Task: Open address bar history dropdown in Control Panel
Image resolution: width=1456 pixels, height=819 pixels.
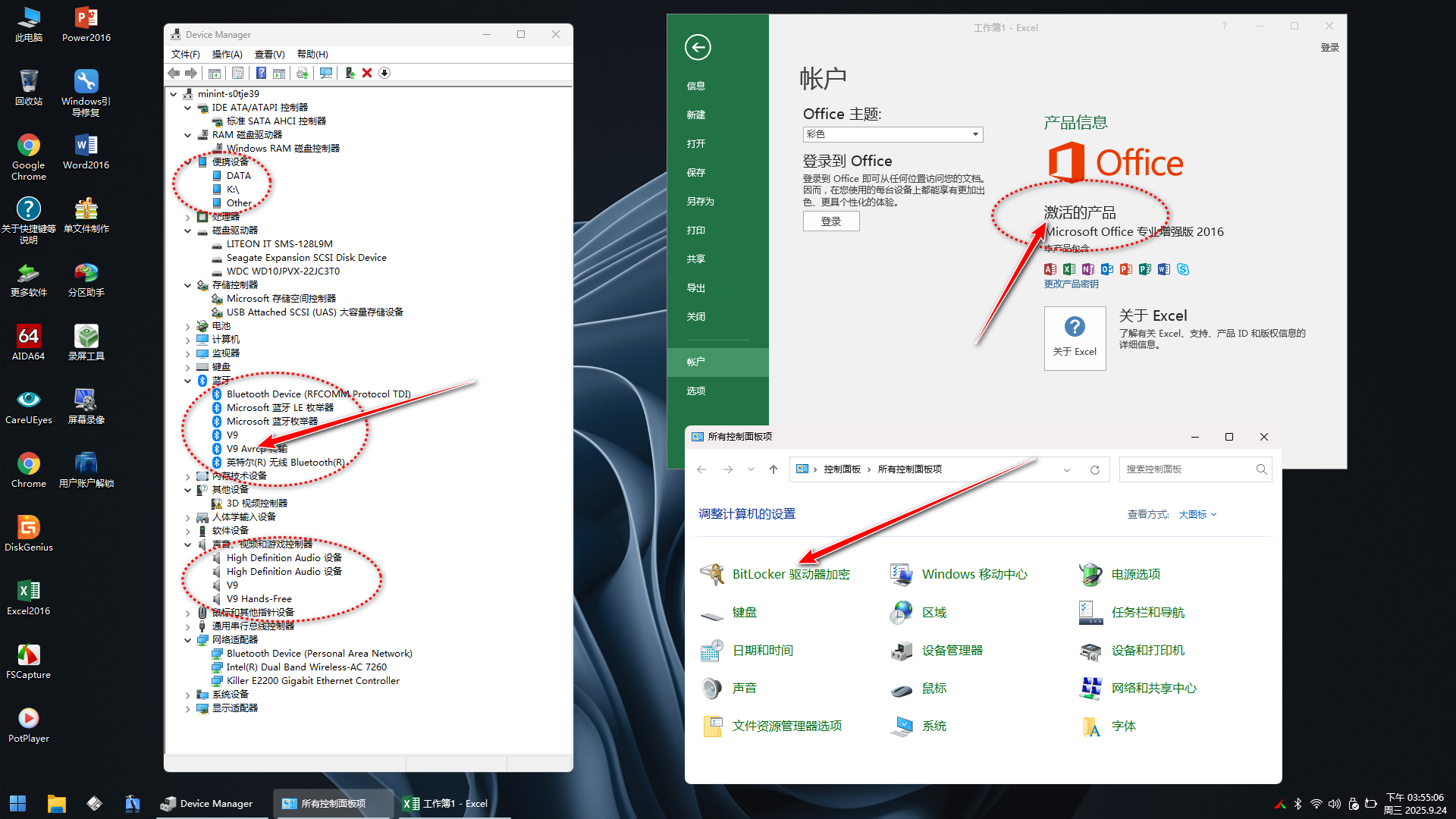Action: coord(1066,469)
